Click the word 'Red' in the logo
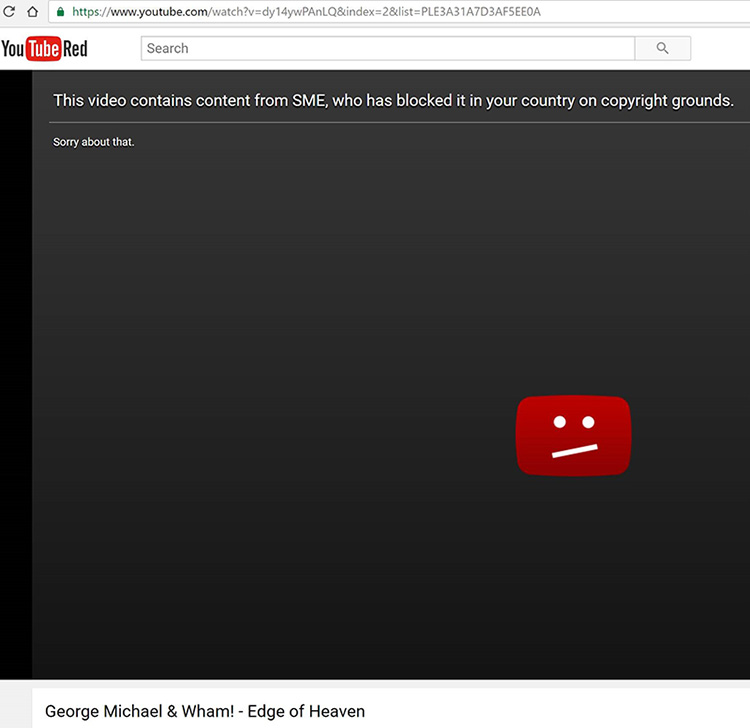 pos(76,49)
